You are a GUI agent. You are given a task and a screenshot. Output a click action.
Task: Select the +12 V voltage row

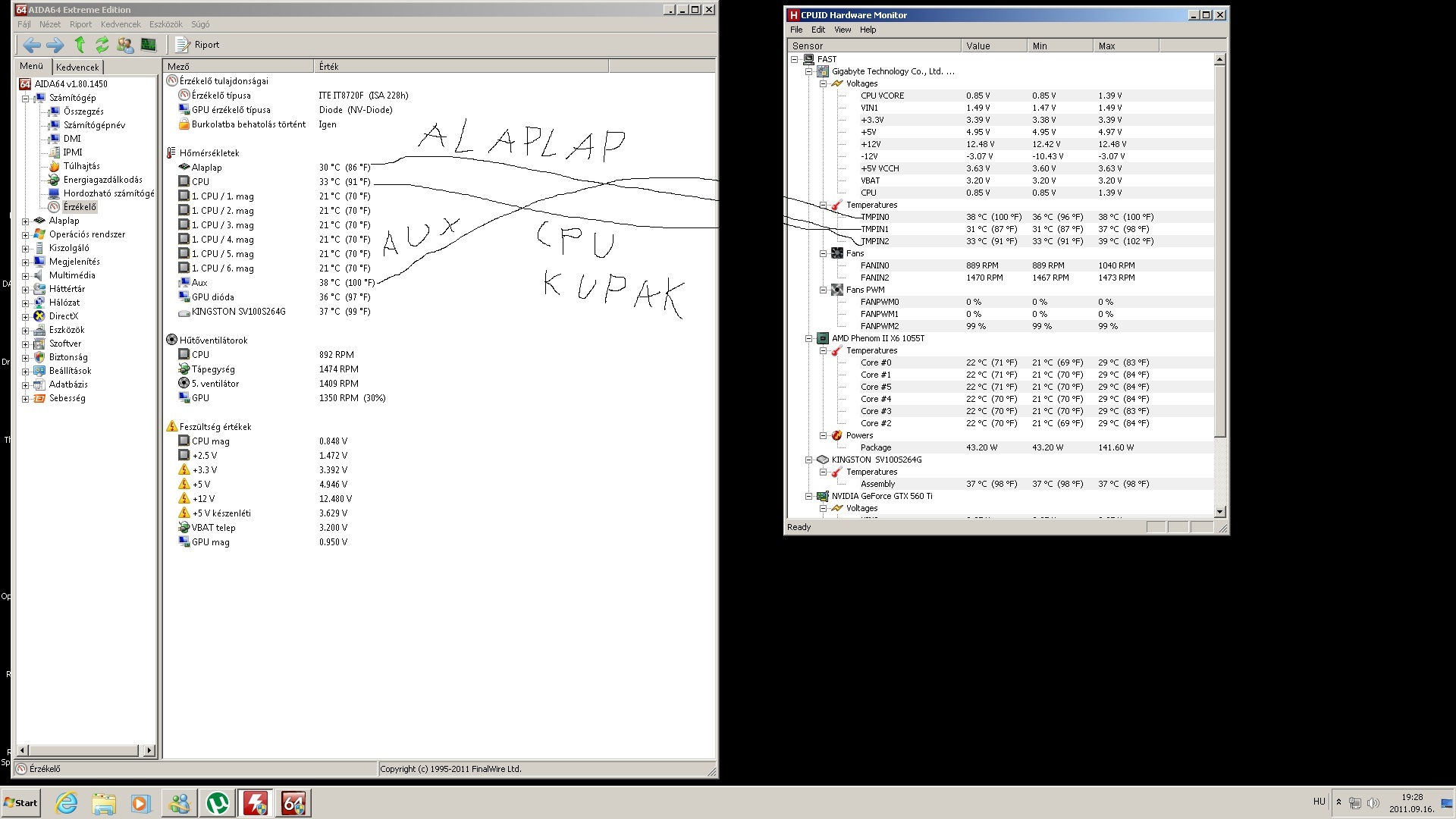click(265, 499)
